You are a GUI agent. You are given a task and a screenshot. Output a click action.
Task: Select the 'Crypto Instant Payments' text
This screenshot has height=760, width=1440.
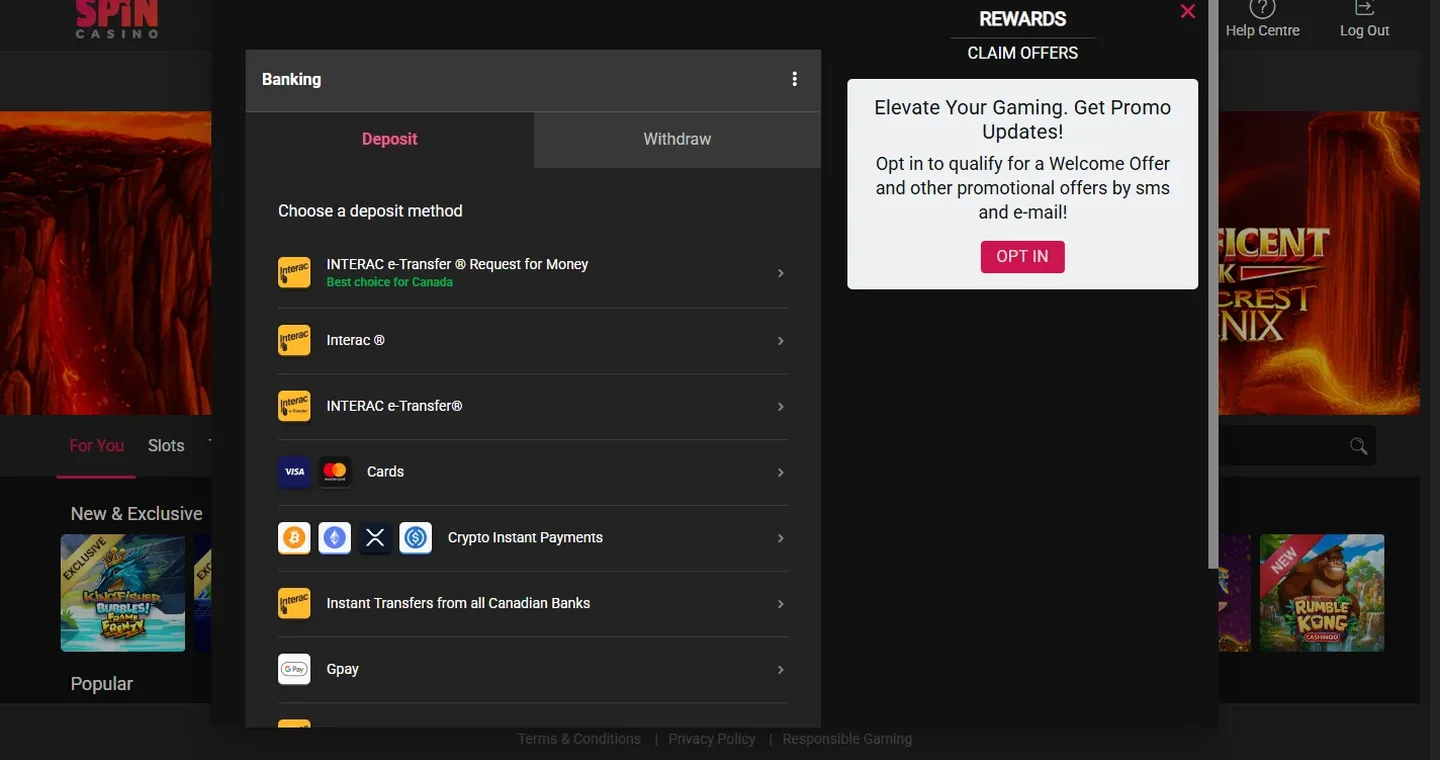click(525, 537)
